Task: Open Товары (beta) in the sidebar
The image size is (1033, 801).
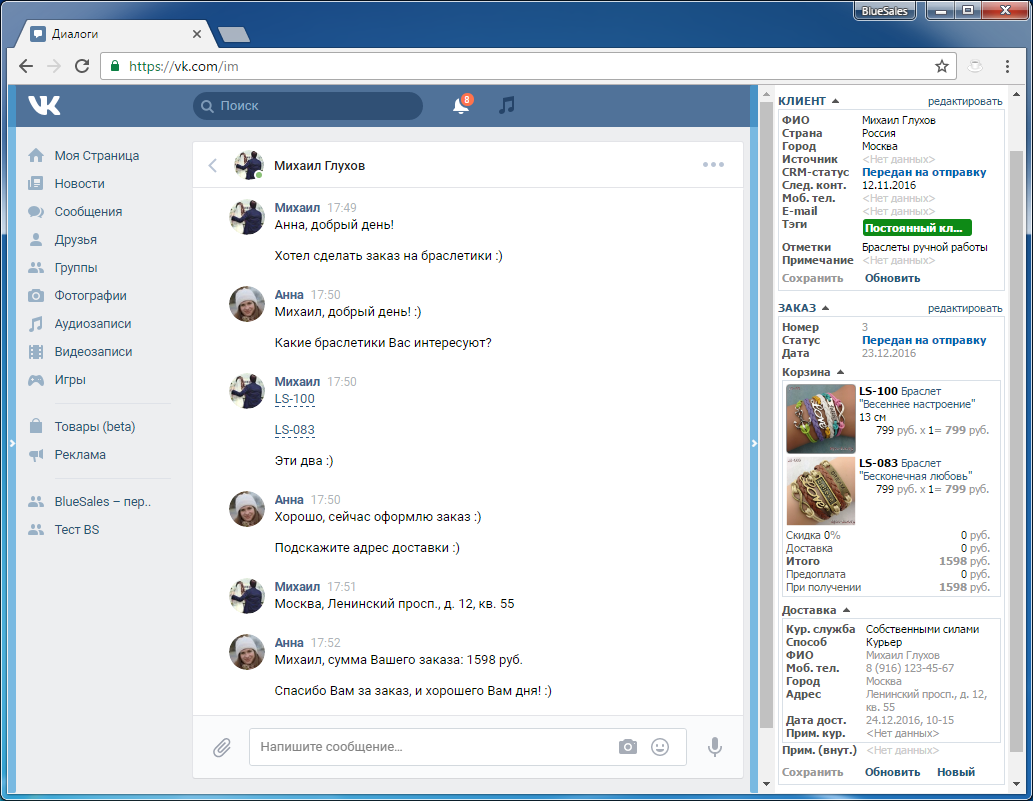Action: point(94,427)
